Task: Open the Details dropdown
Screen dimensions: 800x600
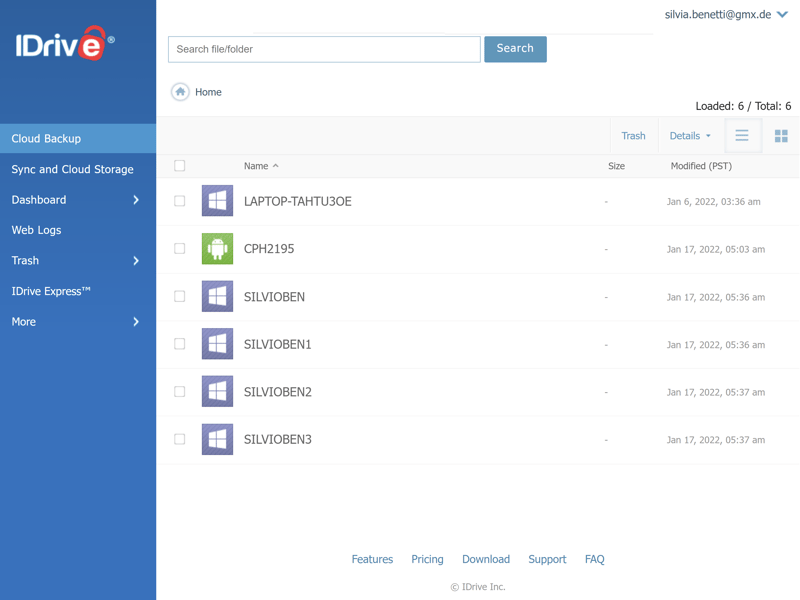Action: pos(690,136)
